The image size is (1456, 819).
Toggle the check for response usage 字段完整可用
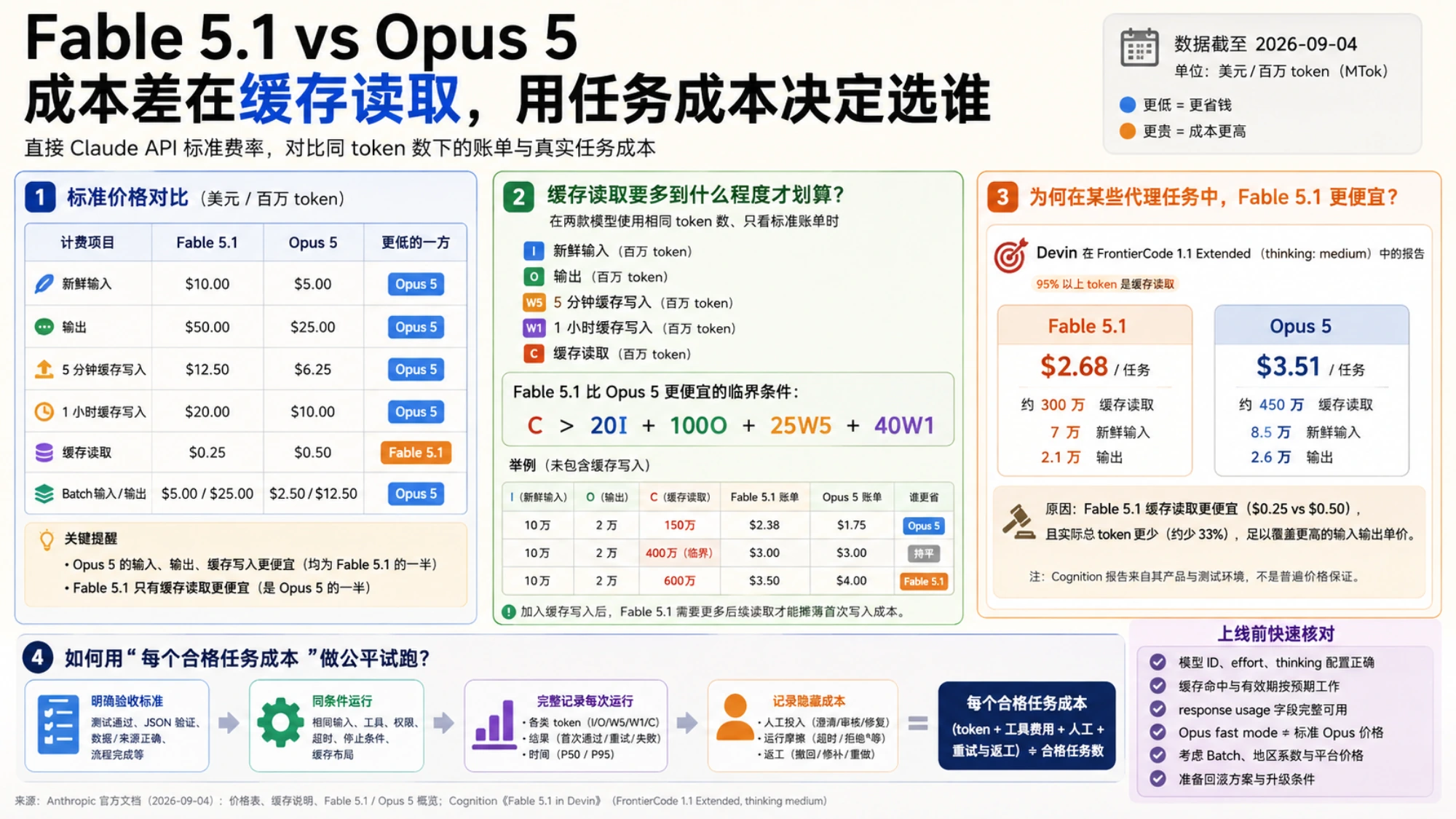click(1158, 709)
